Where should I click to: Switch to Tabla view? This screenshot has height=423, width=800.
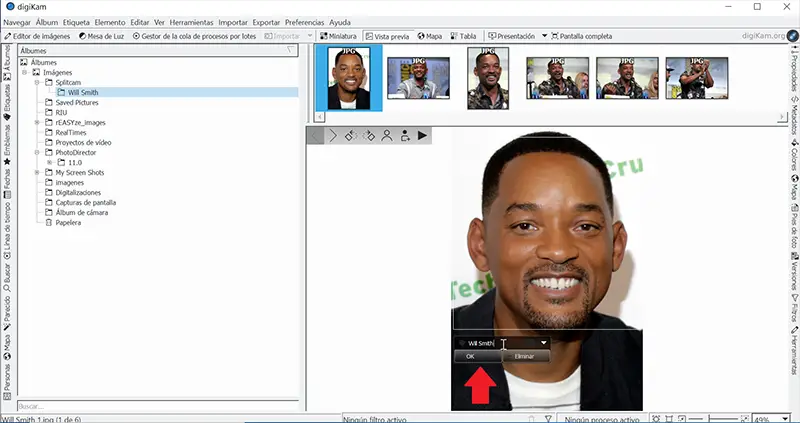(463, 36)
